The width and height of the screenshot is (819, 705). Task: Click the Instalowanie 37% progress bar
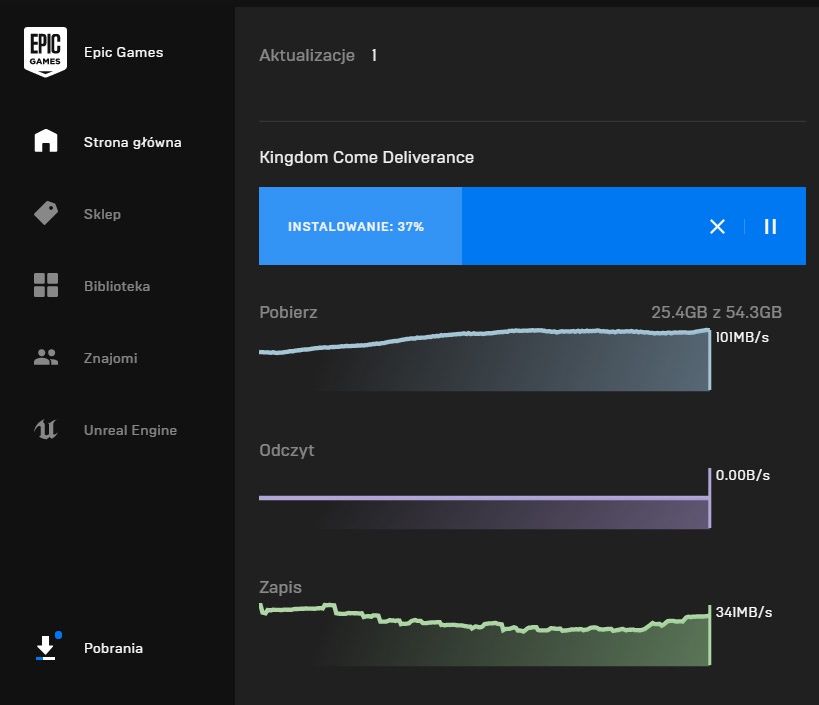pos(532,226)
